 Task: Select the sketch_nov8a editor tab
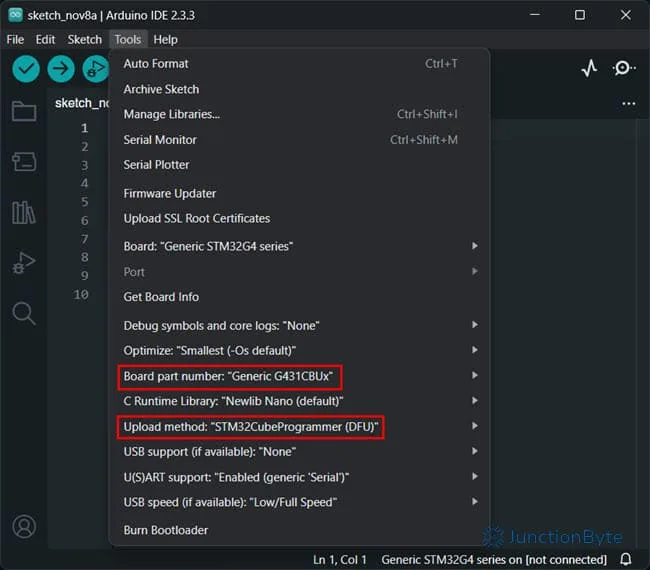click(82, 103)
